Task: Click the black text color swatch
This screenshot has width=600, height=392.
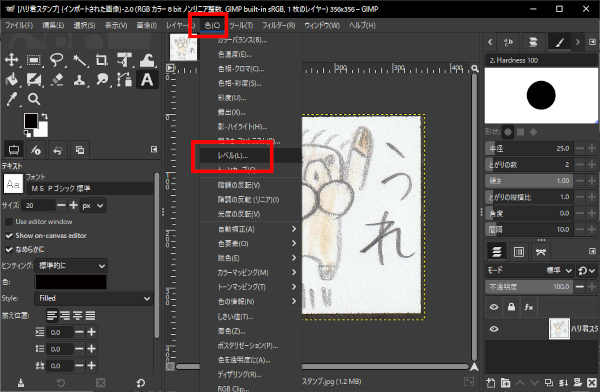Action: pos(71,282)
